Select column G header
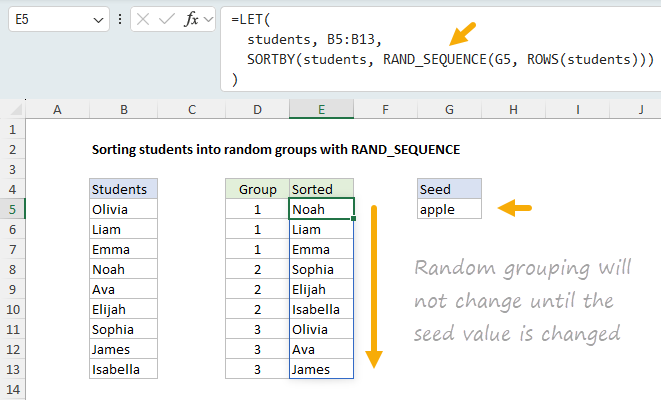 449,110
